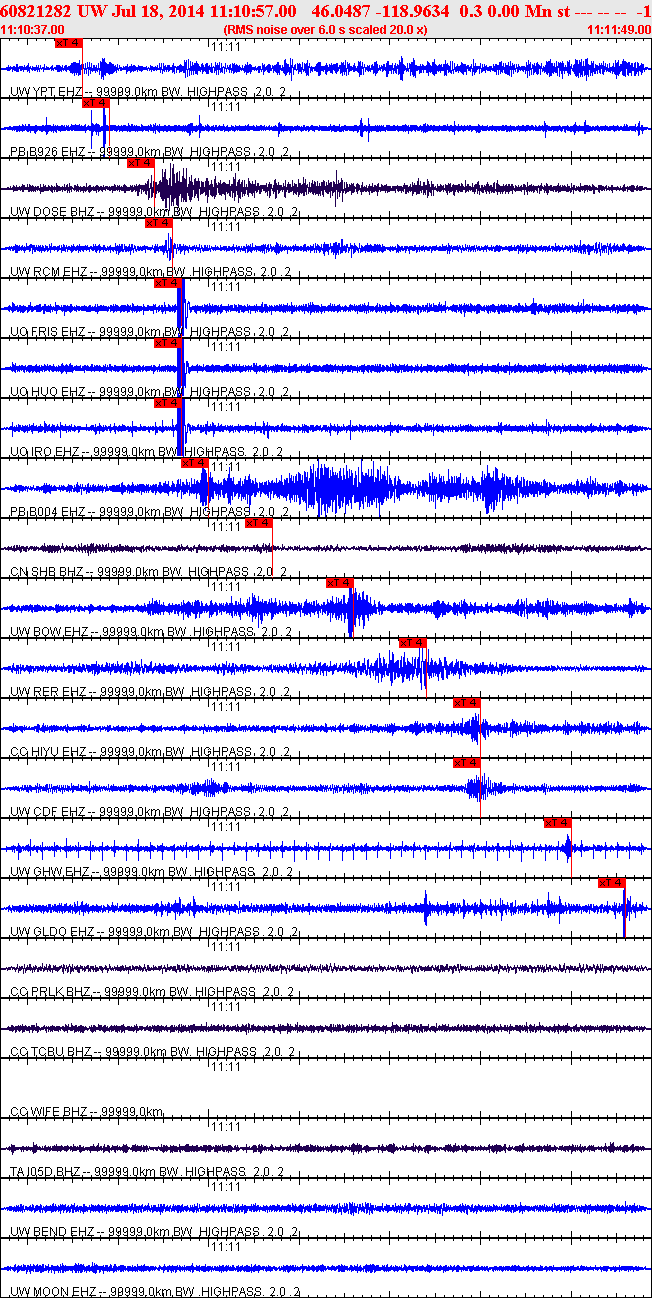Screen dimensions: 652x1298
Task: Select the red pick flag on UW DOSE trace
Action: coord(141,163)
